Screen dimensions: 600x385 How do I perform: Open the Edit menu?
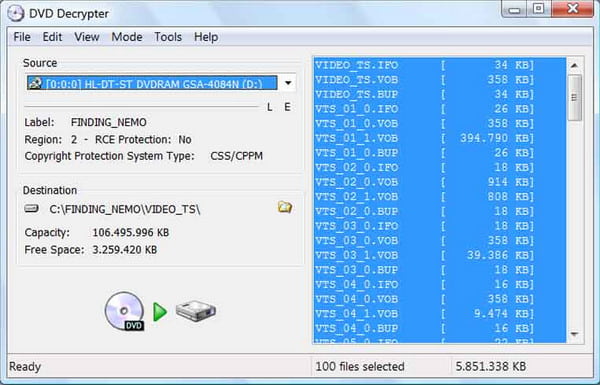coord(52,37)
